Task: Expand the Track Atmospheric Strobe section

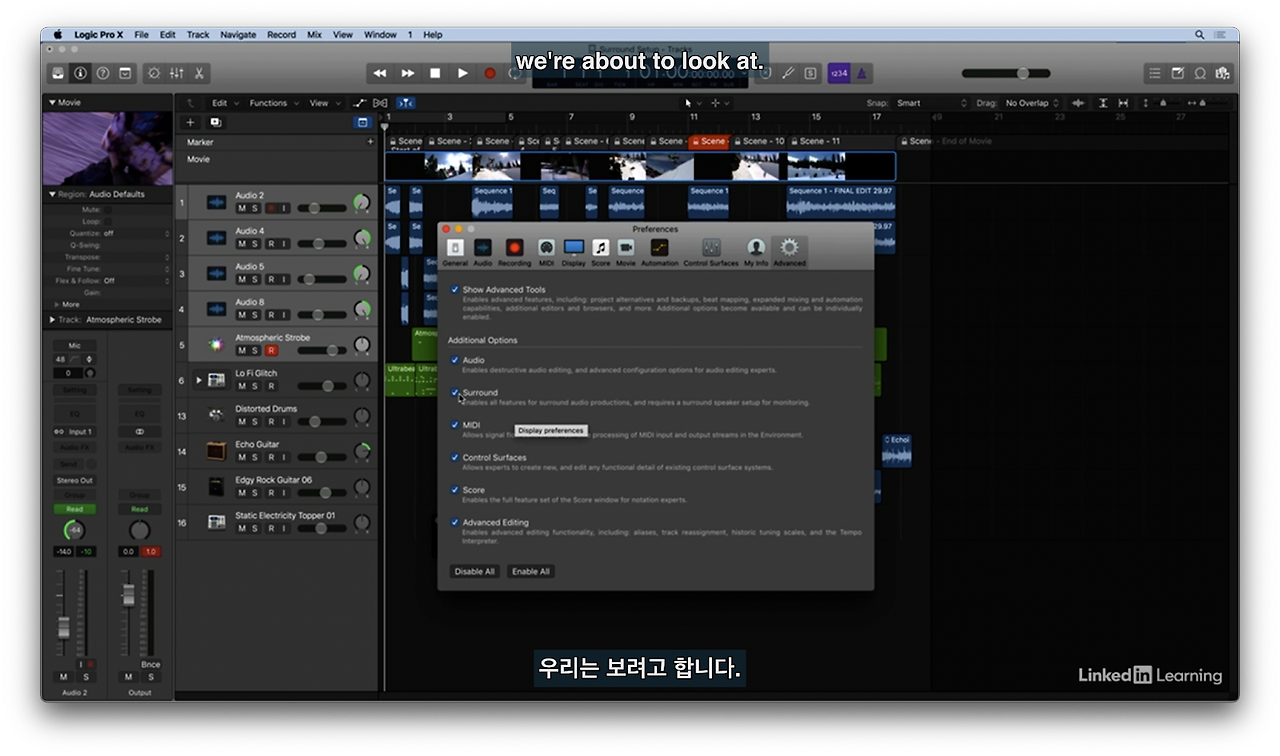Action: (x=52, y=320)
